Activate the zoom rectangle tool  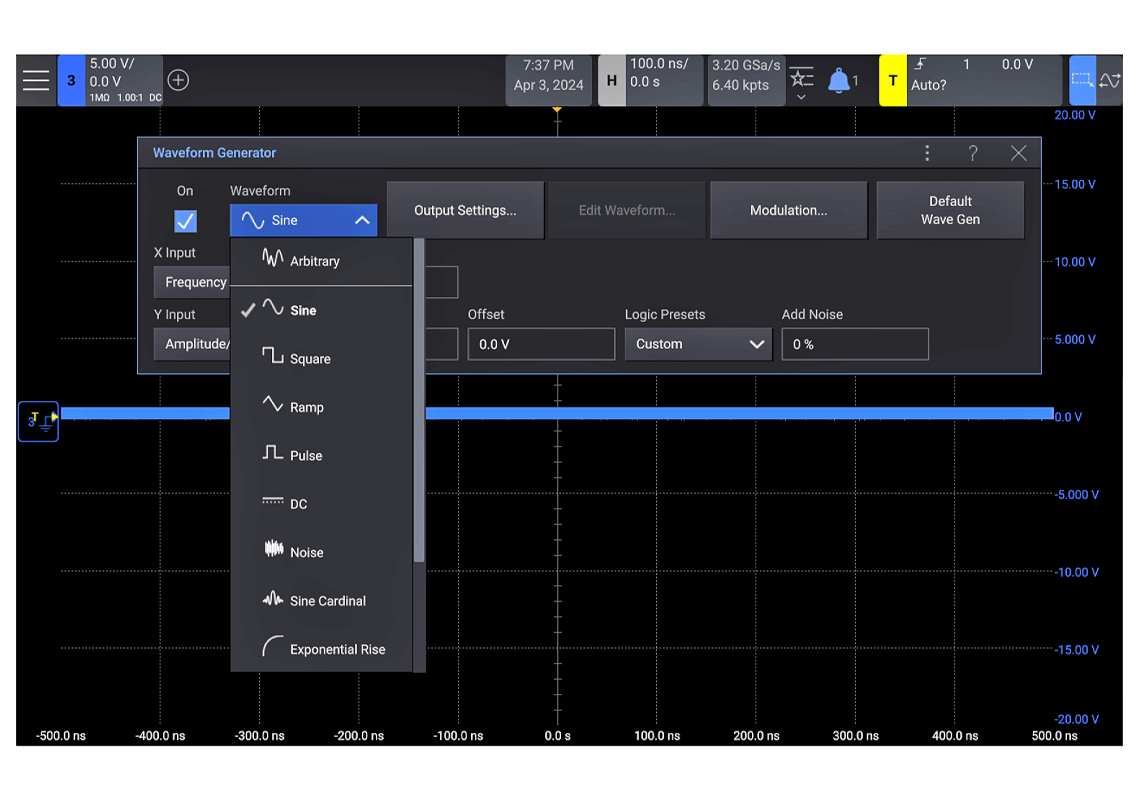click(x=1081, y=80)
